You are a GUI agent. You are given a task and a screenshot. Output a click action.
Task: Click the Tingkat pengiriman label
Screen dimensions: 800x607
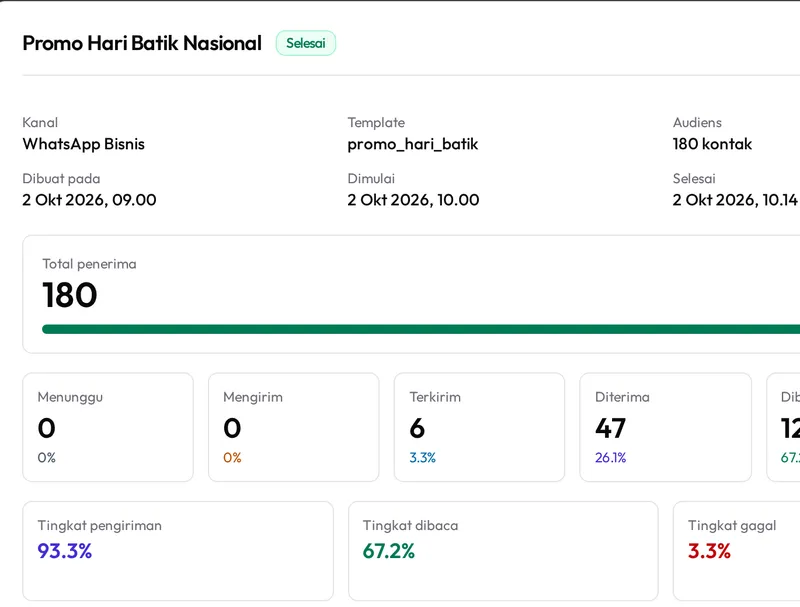tap(99, 525)
